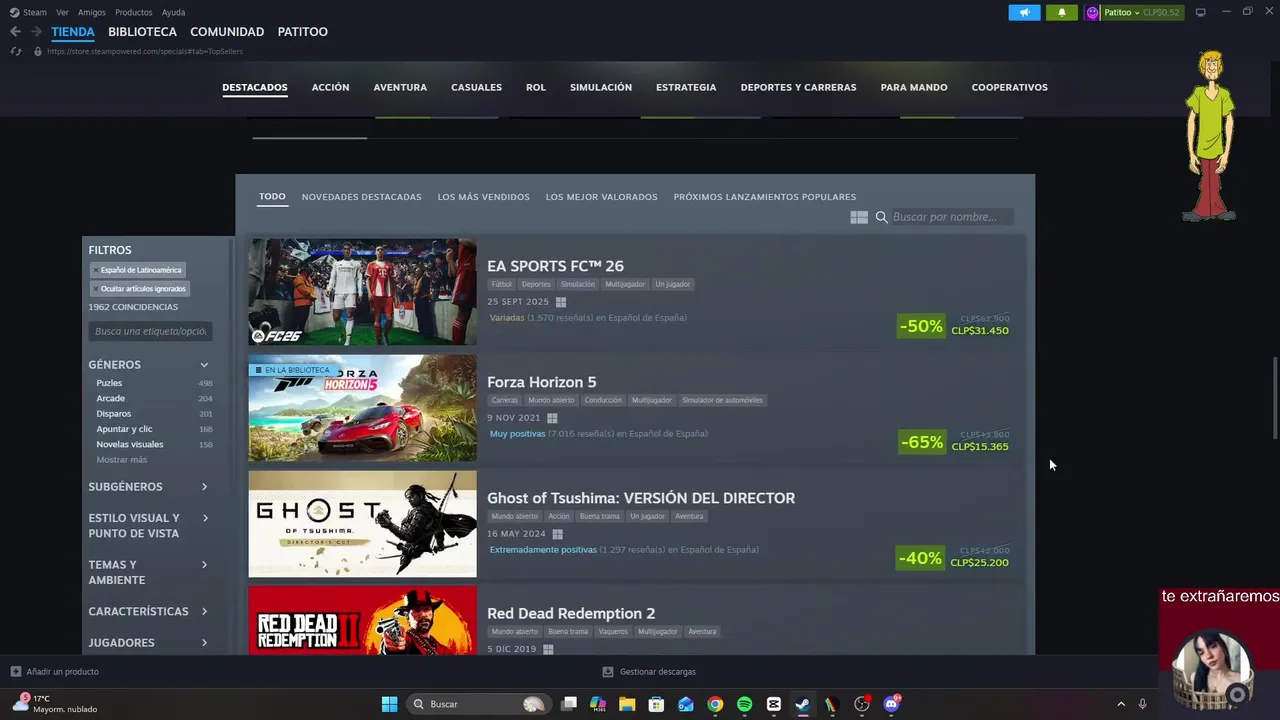Open Outlook from the taskbar

[685, 704]
